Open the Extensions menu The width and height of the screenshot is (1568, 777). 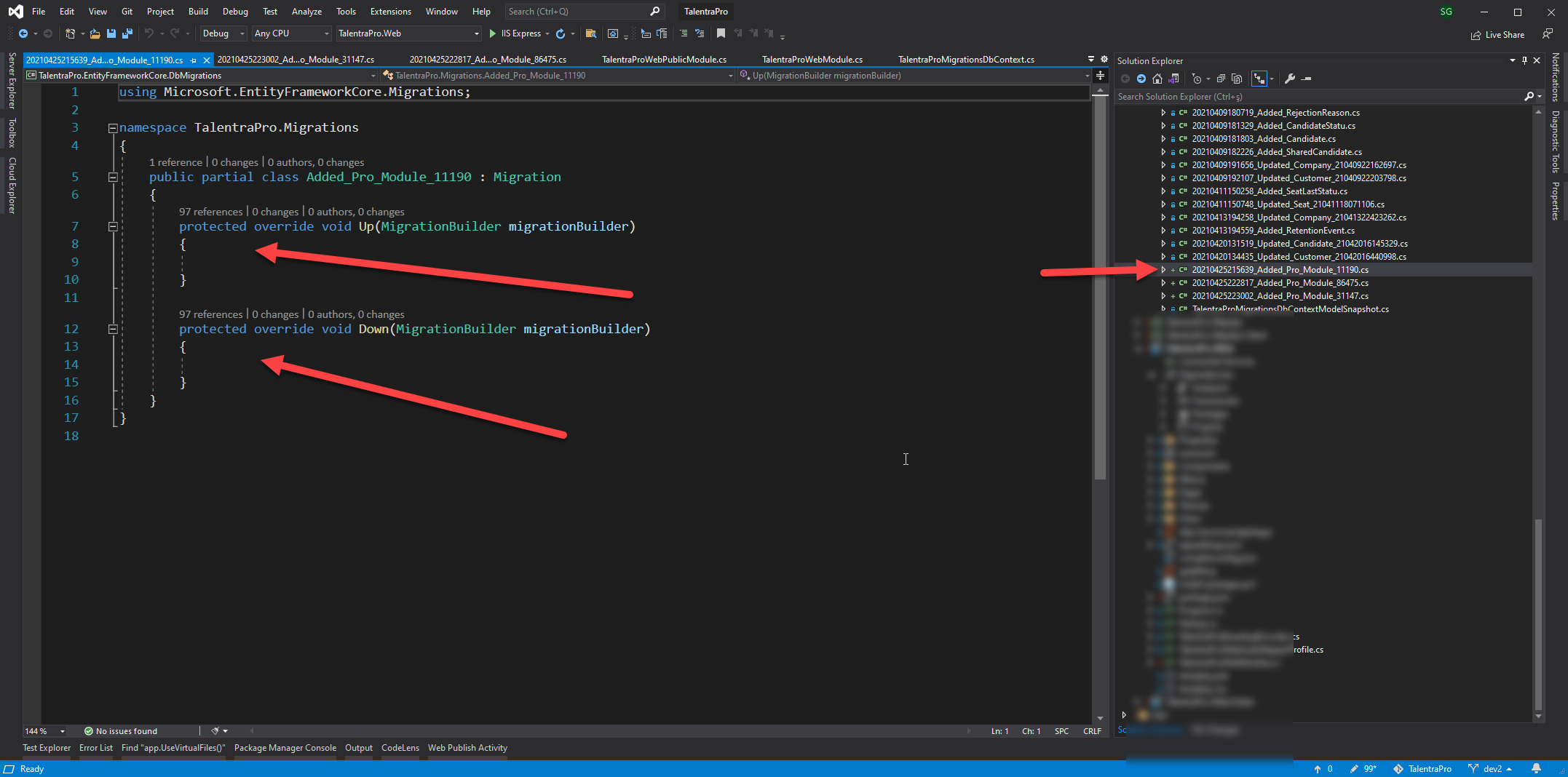tap(390, 12)
